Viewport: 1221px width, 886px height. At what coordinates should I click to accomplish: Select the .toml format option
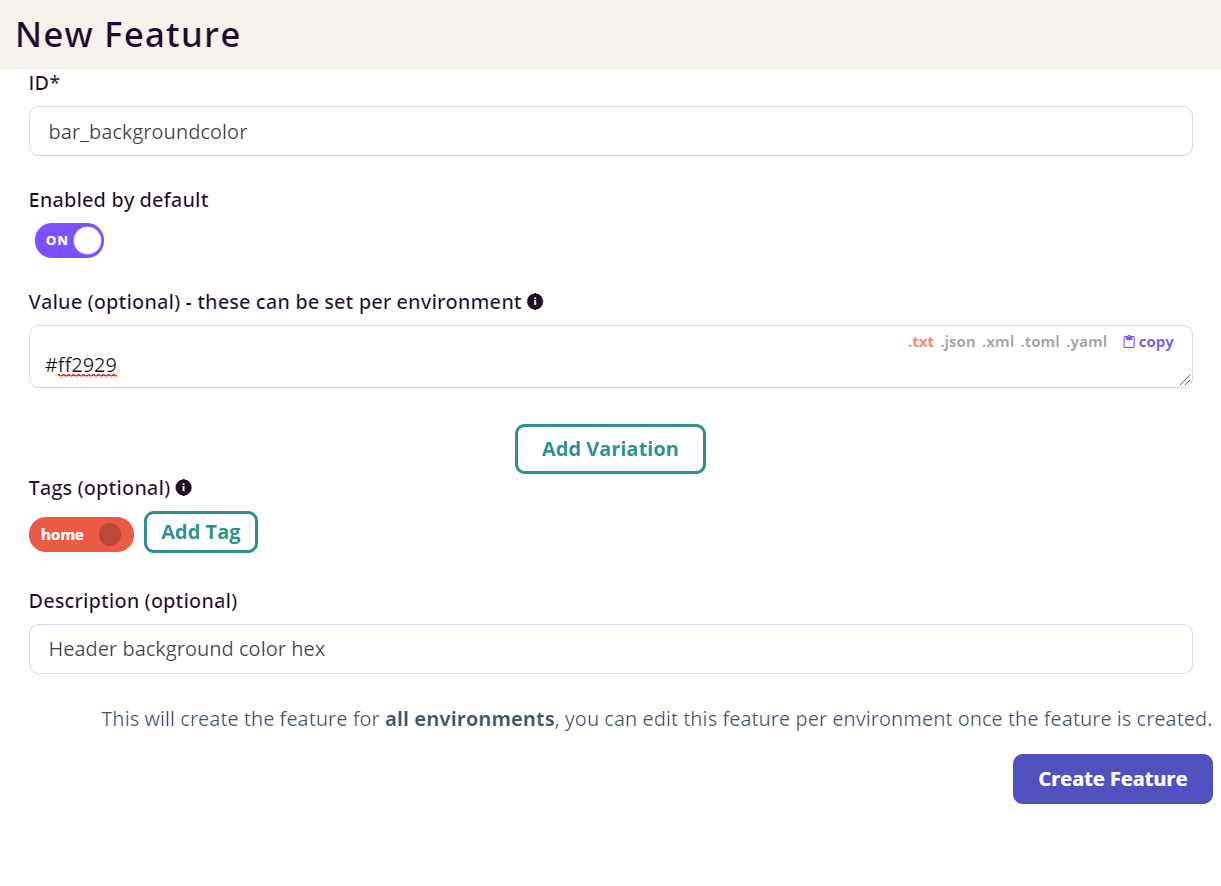pos(1040,342)
